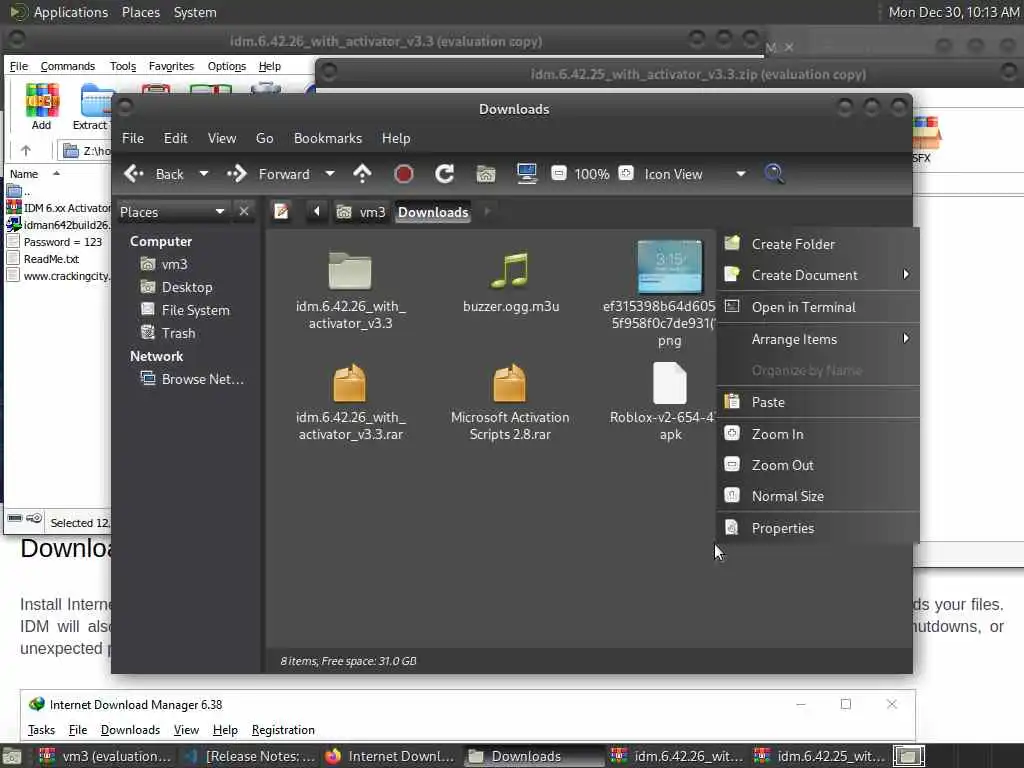The height and width of the screenshot is (768, 1024).
Task: Open the Tasks menu in IDM
Action: (x=41, y=730)
